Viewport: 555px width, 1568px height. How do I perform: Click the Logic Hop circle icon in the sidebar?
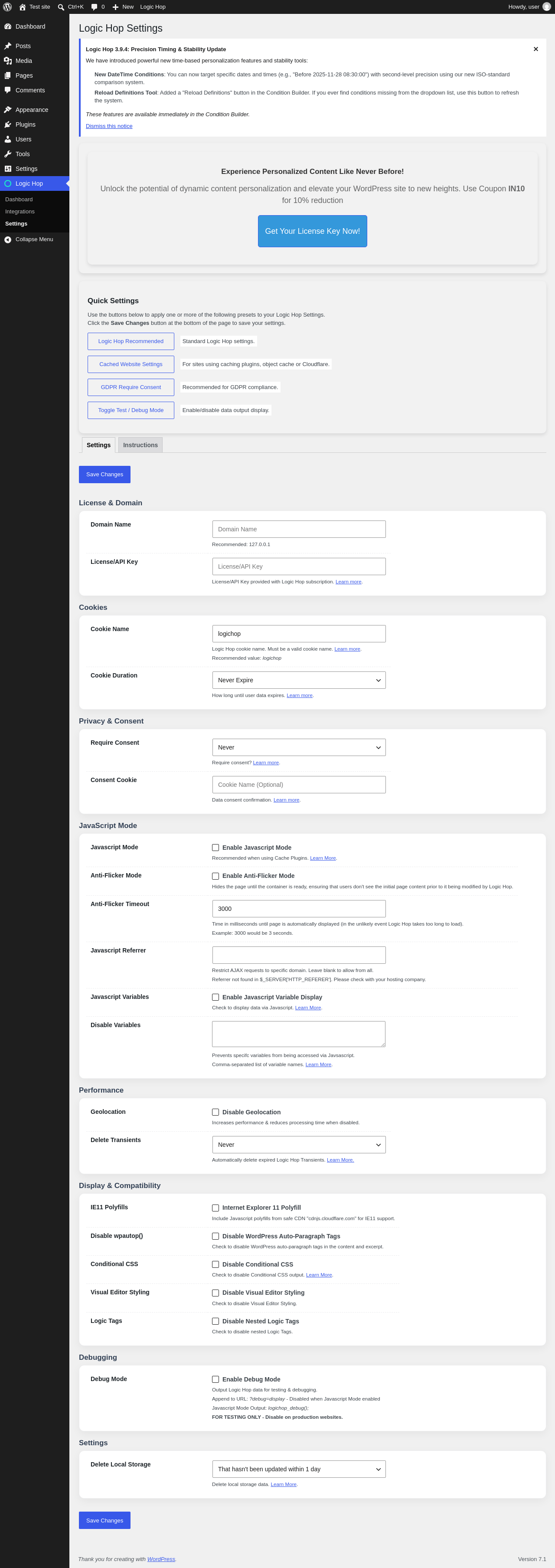pos(8,183)
